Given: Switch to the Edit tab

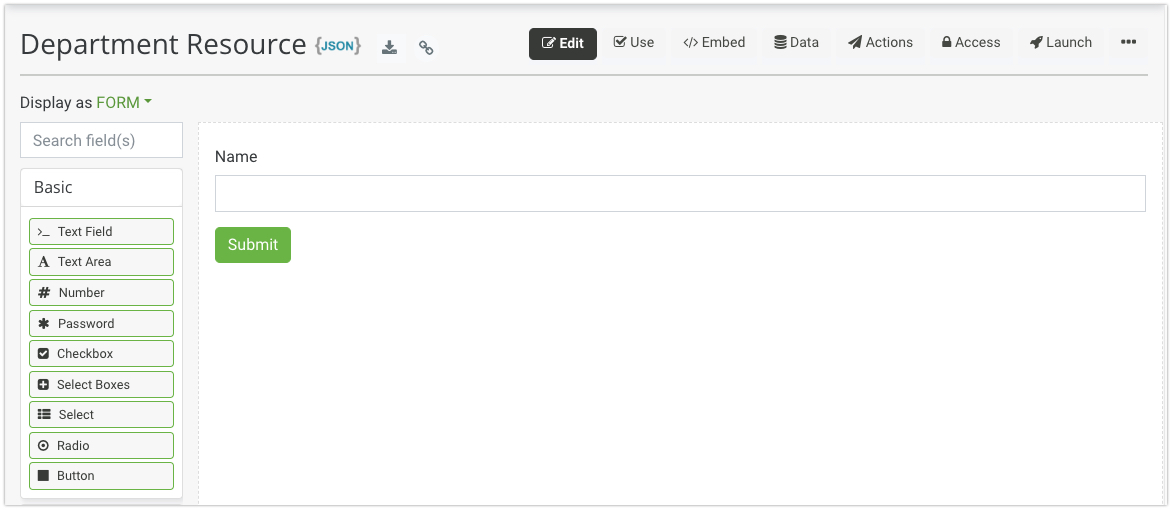Looking at the screenshot, I should coord(562,43).
